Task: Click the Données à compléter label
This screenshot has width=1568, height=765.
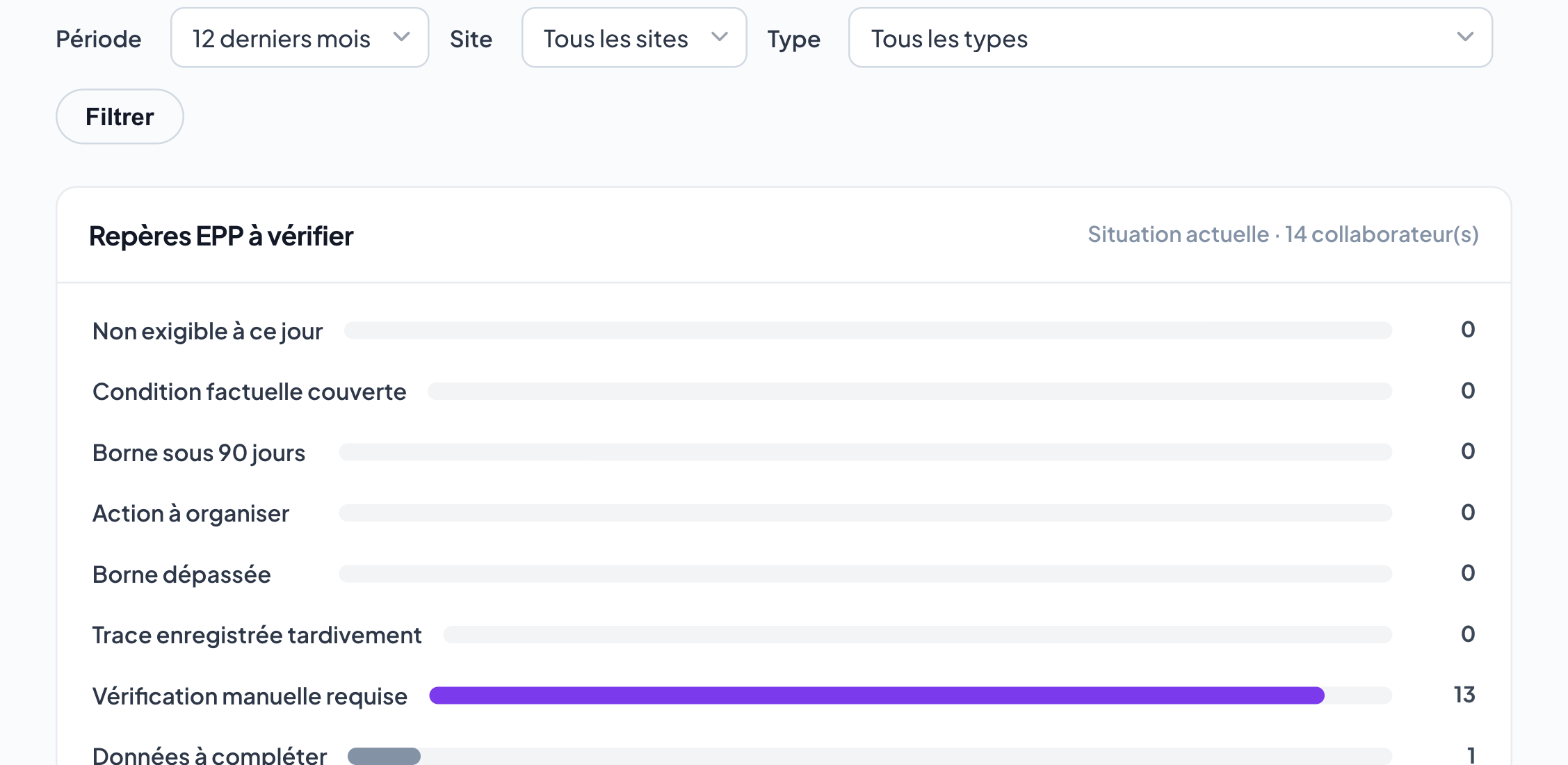Action: 209,755
